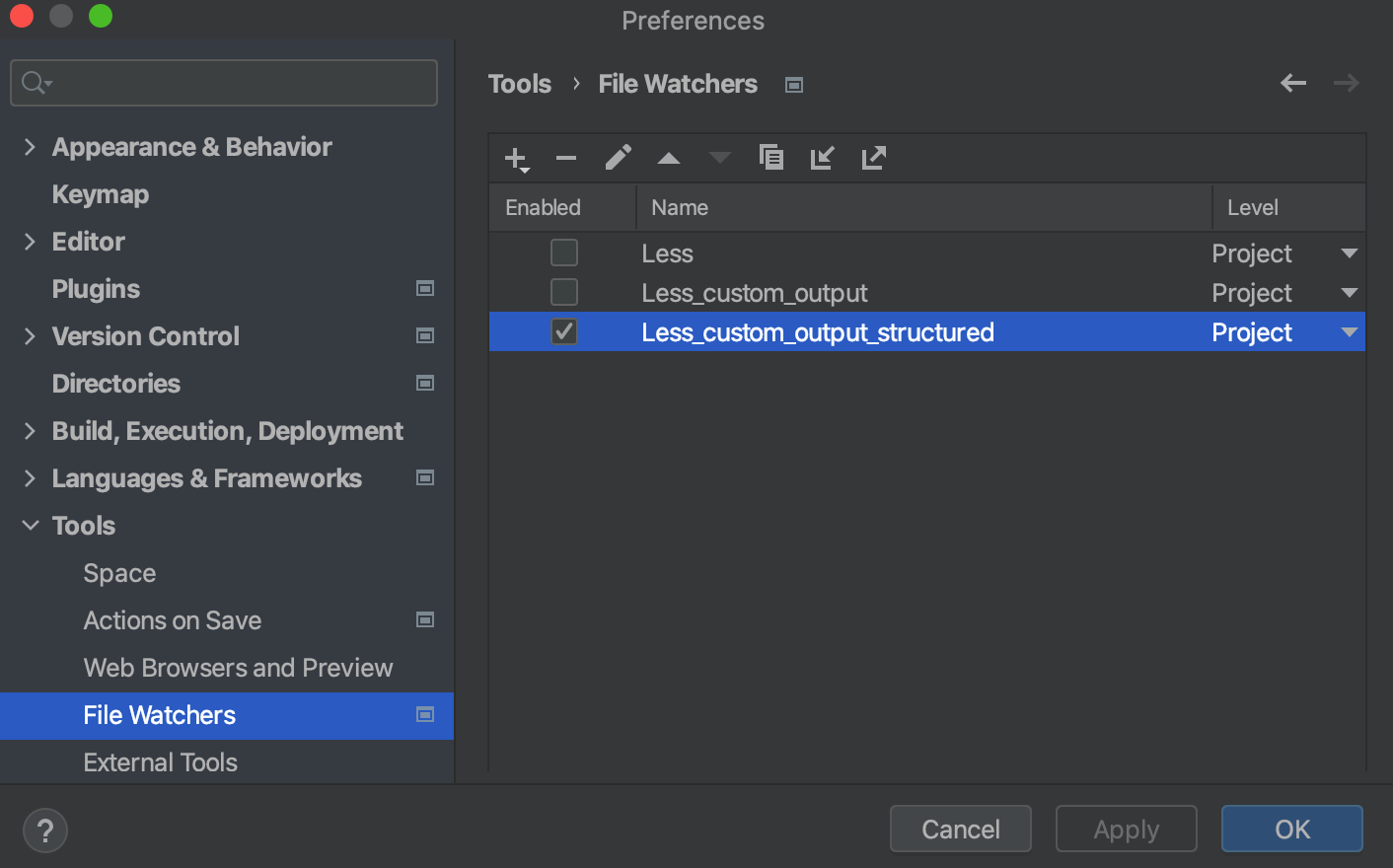Add a new file watcher with the plus icon

[514, 158]
